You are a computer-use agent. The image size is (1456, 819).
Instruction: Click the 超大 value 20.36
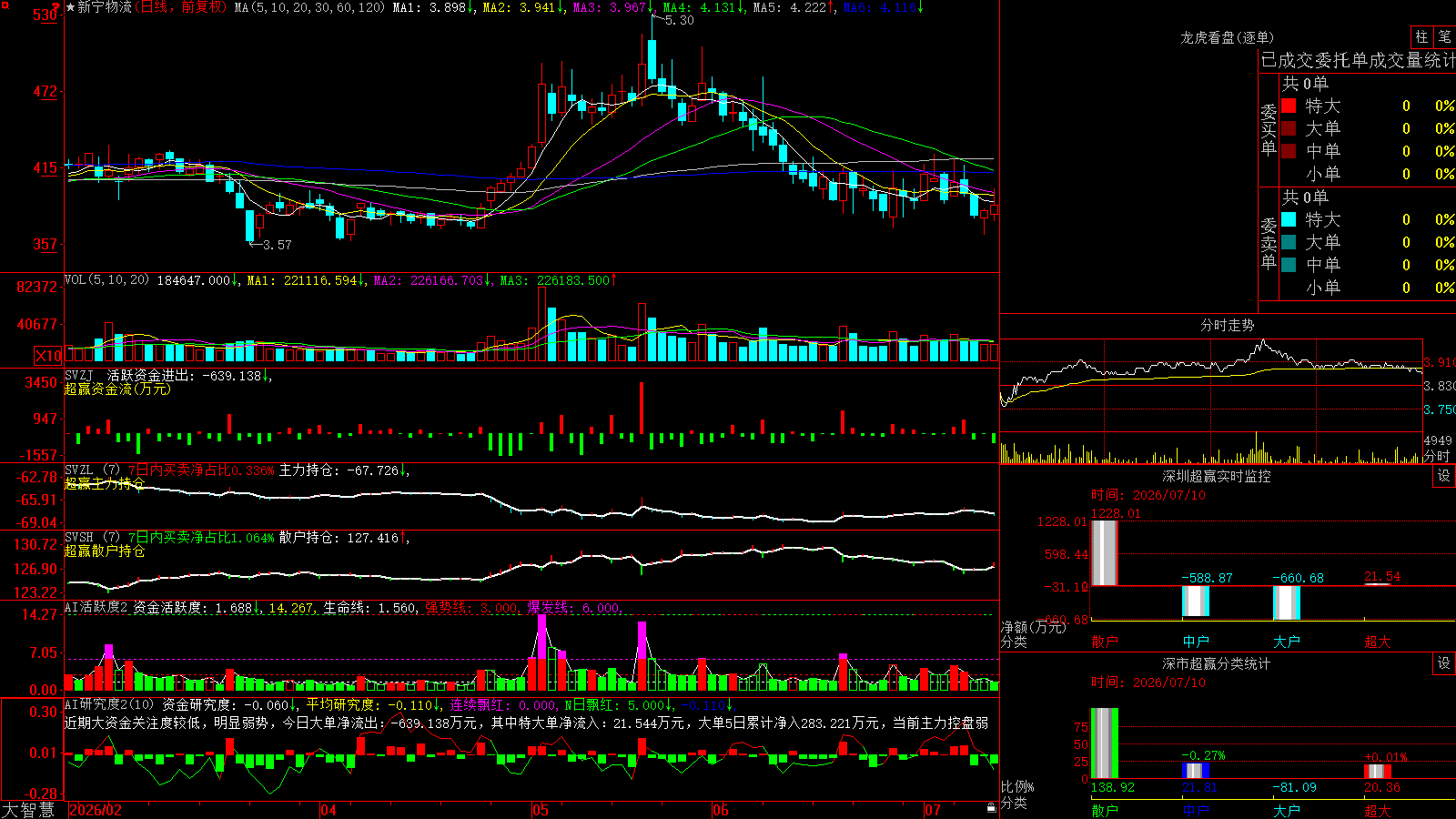click(1381, 787)
